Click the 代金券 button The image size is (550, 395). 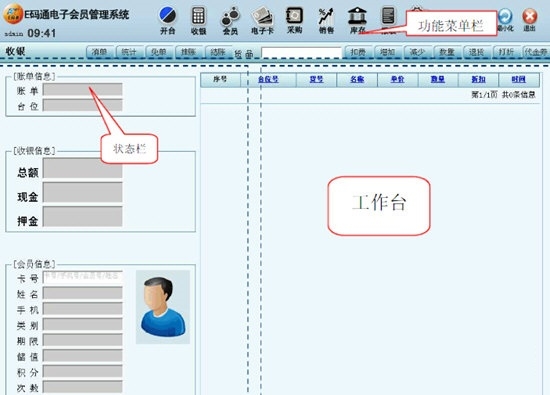(x=536, y=52)
